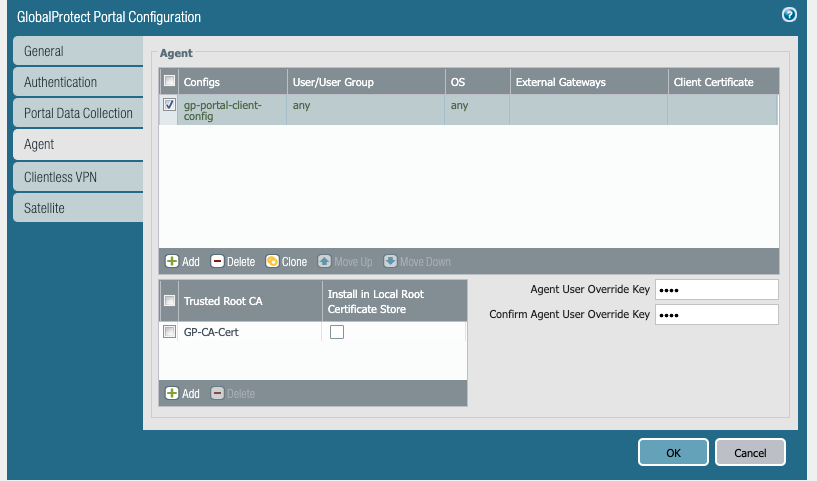Click the 'any' value under User/User Group
The height and width of the screenshot is (481, 817).
[x=301, y=105]
